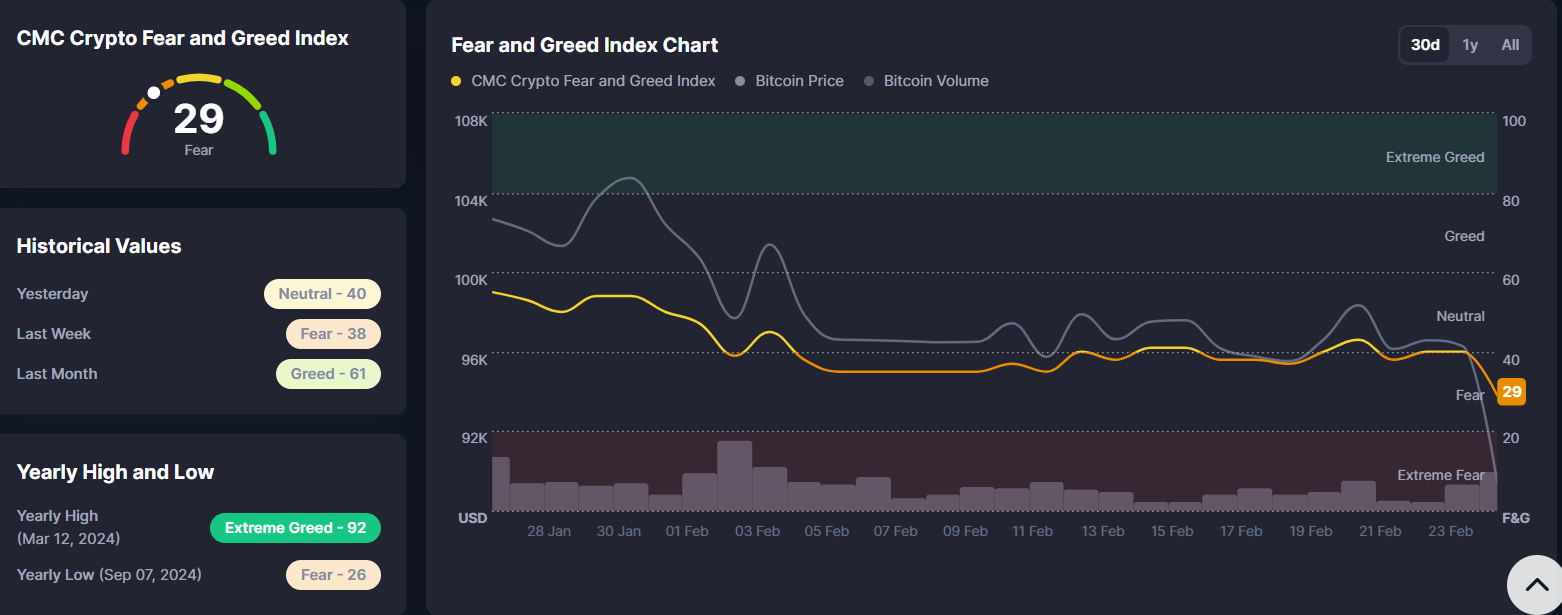Click the Neutral zone label in the chart
Image resolution: width=1562 pixels, height=615 pixels.
click(x=1460, y=316)
